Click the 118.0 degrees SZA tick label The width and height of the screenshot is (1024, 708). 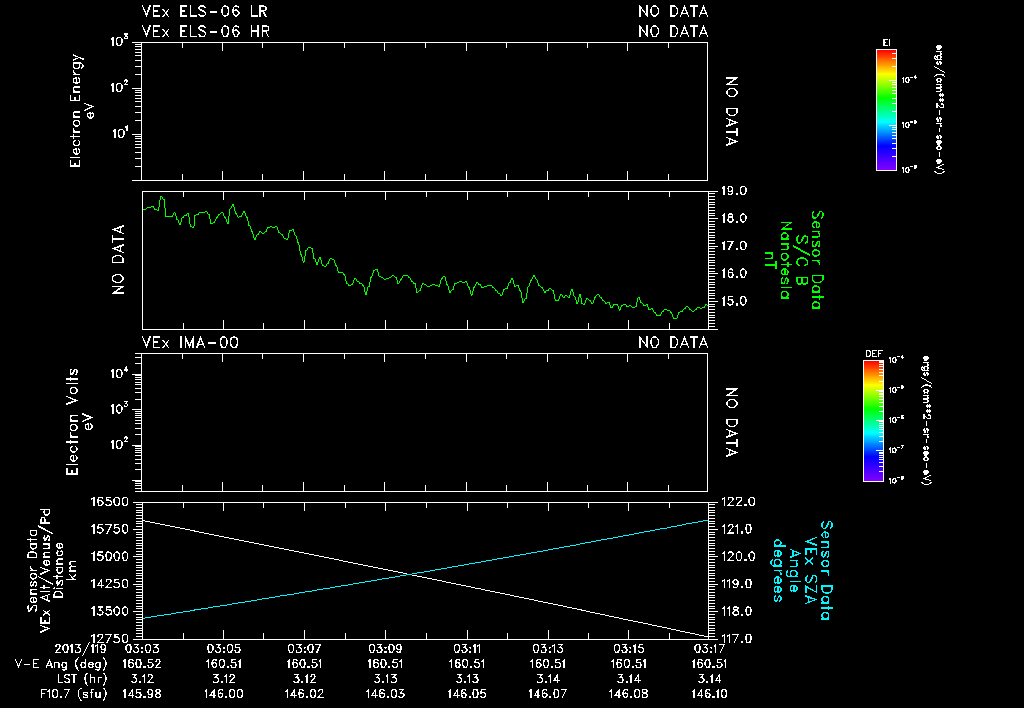[738, 611]
